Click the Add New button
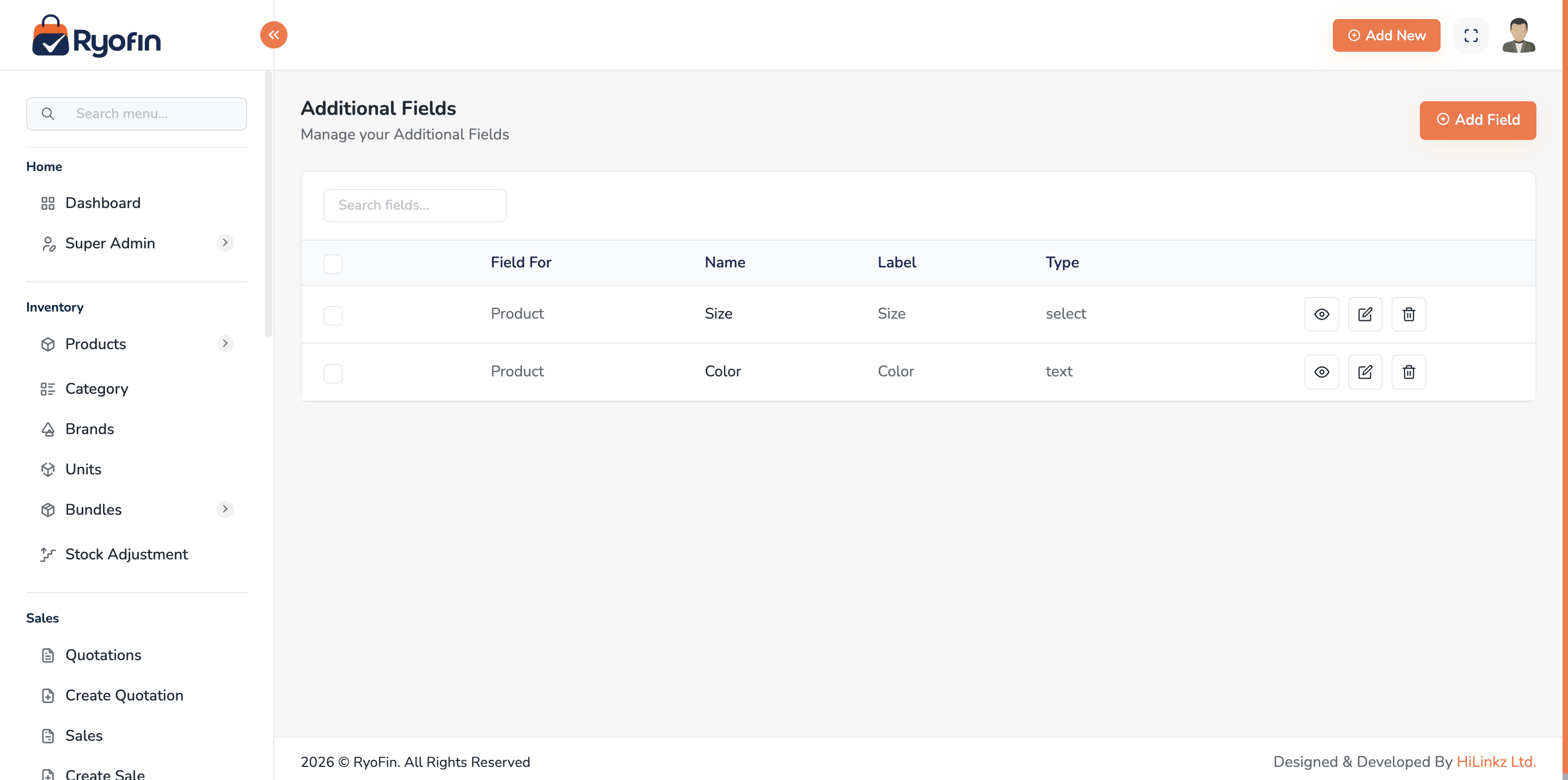 pyautogui.click(x=1386, y=35)
